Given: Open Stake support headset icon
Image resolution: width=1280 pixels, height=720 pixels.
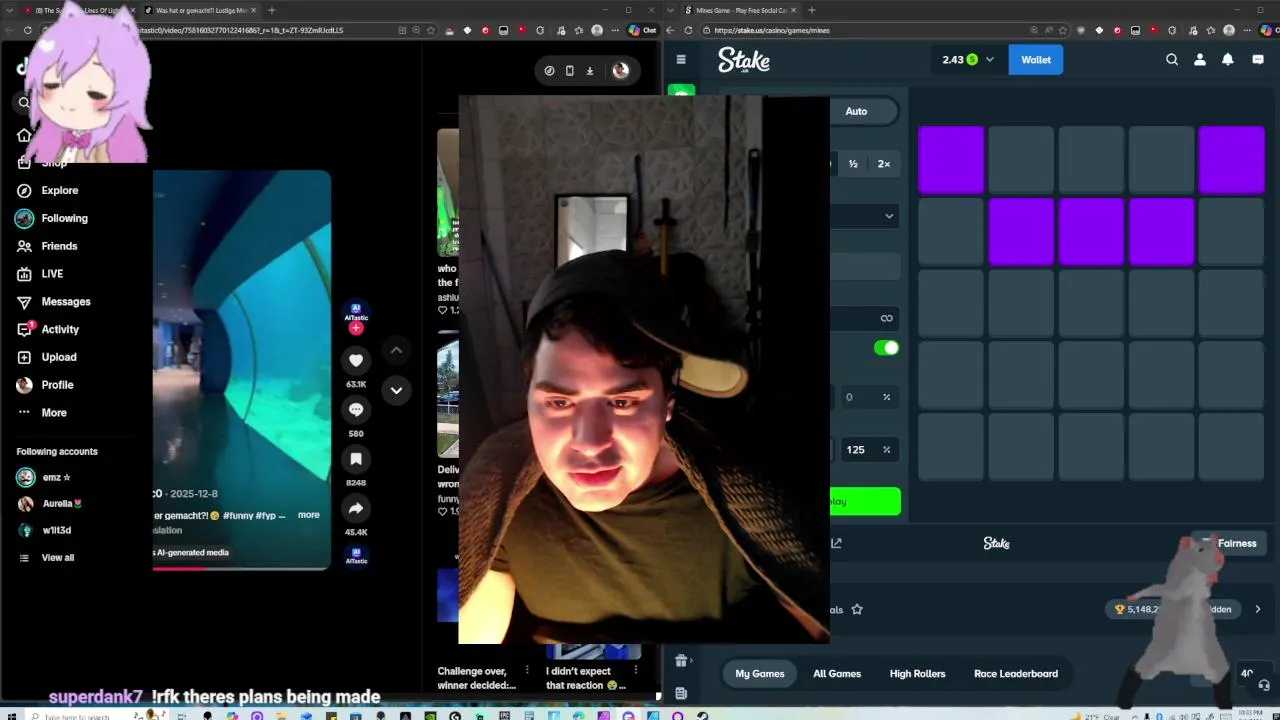Looking at the screenshot, I should [1264, 685].
